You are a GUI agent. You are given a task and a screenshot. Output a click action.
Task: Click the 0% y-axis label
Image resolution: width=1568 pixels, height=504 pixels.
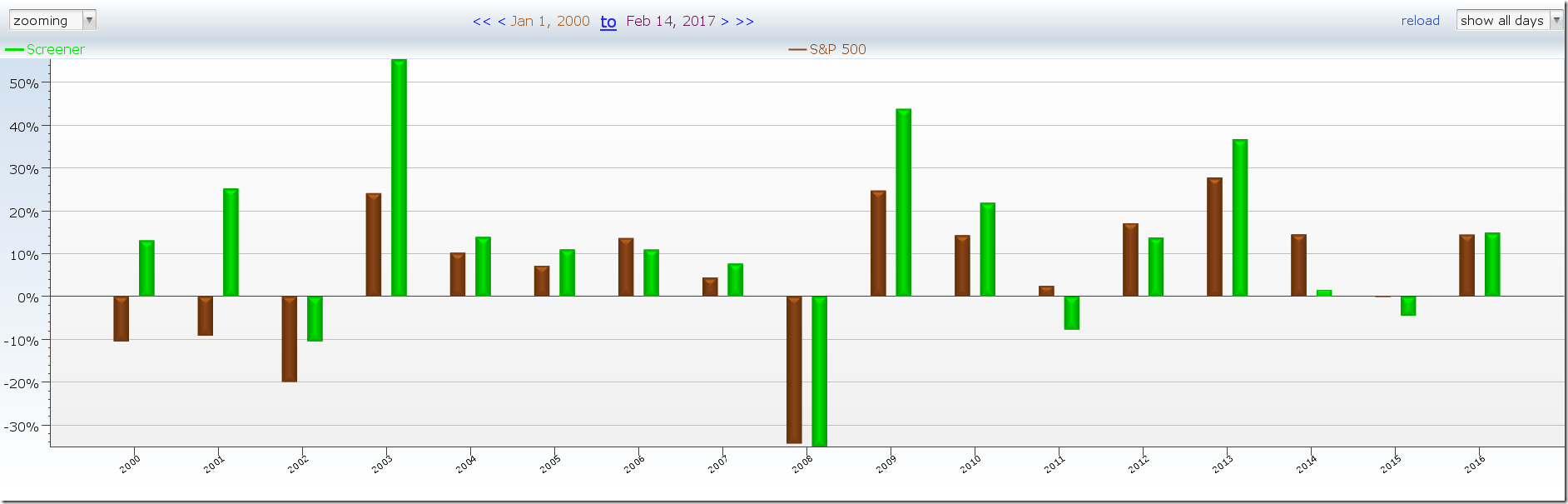click(x=27, y=297)
